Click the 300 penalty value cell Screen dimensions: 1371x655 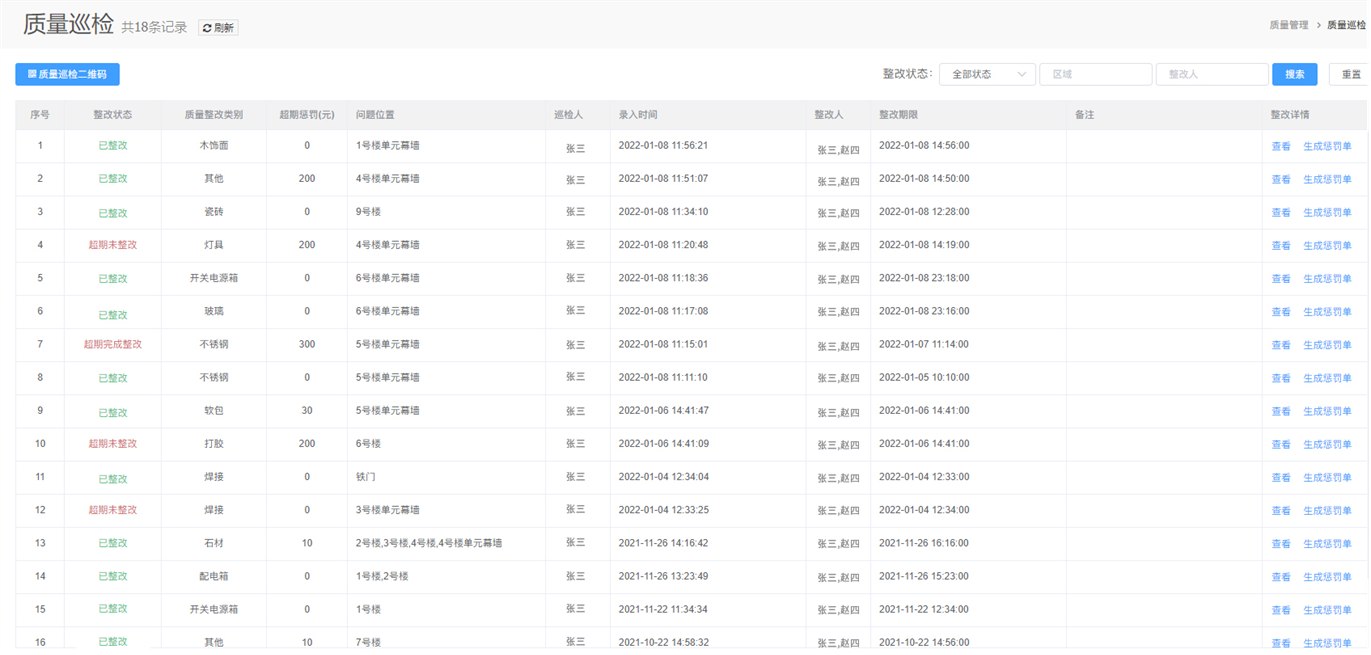point(307,344)
